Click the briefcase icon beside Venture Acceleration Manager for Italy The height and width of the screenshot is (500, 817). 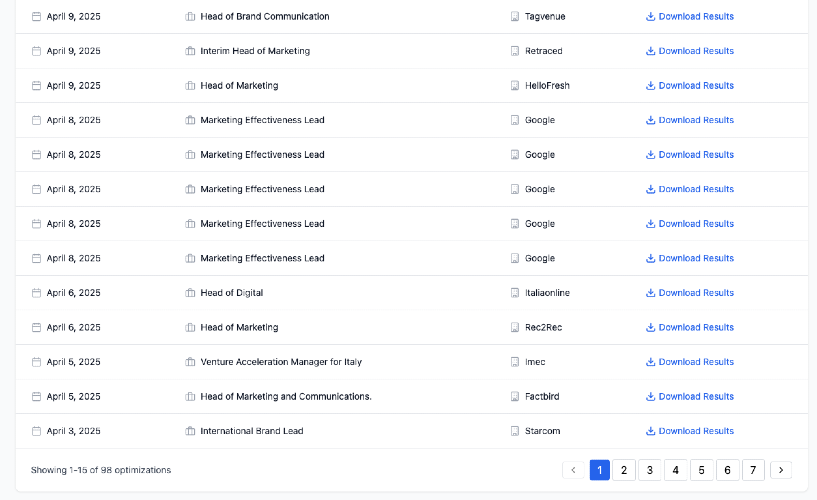pyautogui.click(x=190, y=362)
